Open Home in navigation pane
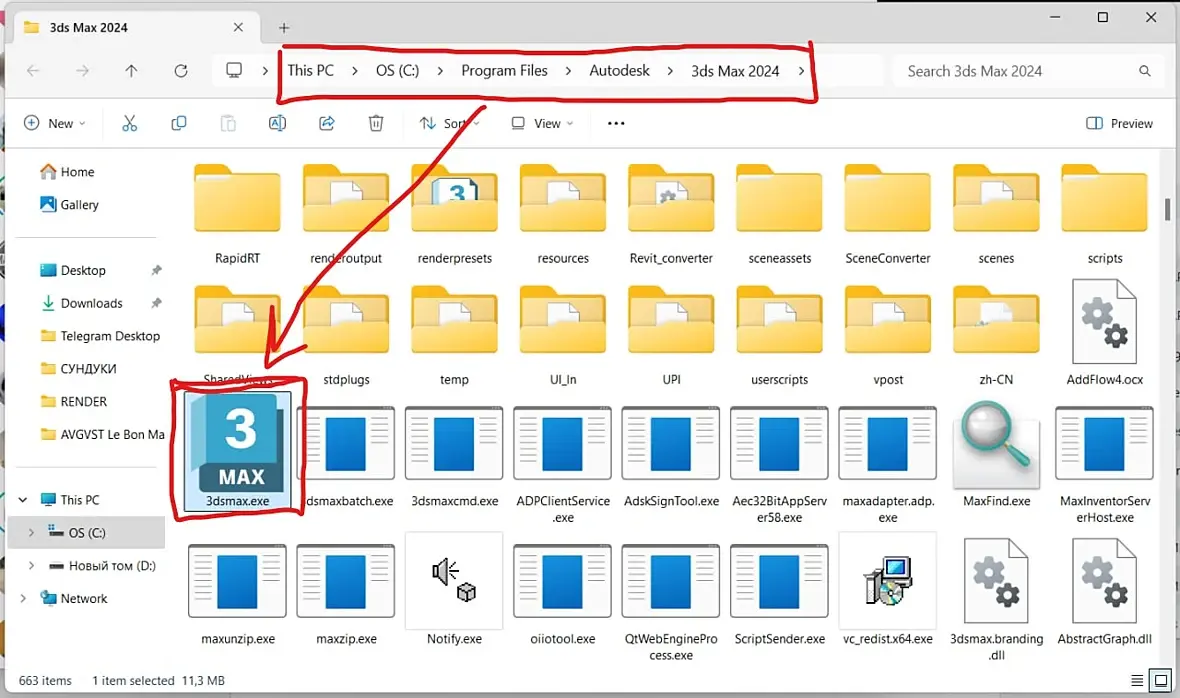 (68, 171)
